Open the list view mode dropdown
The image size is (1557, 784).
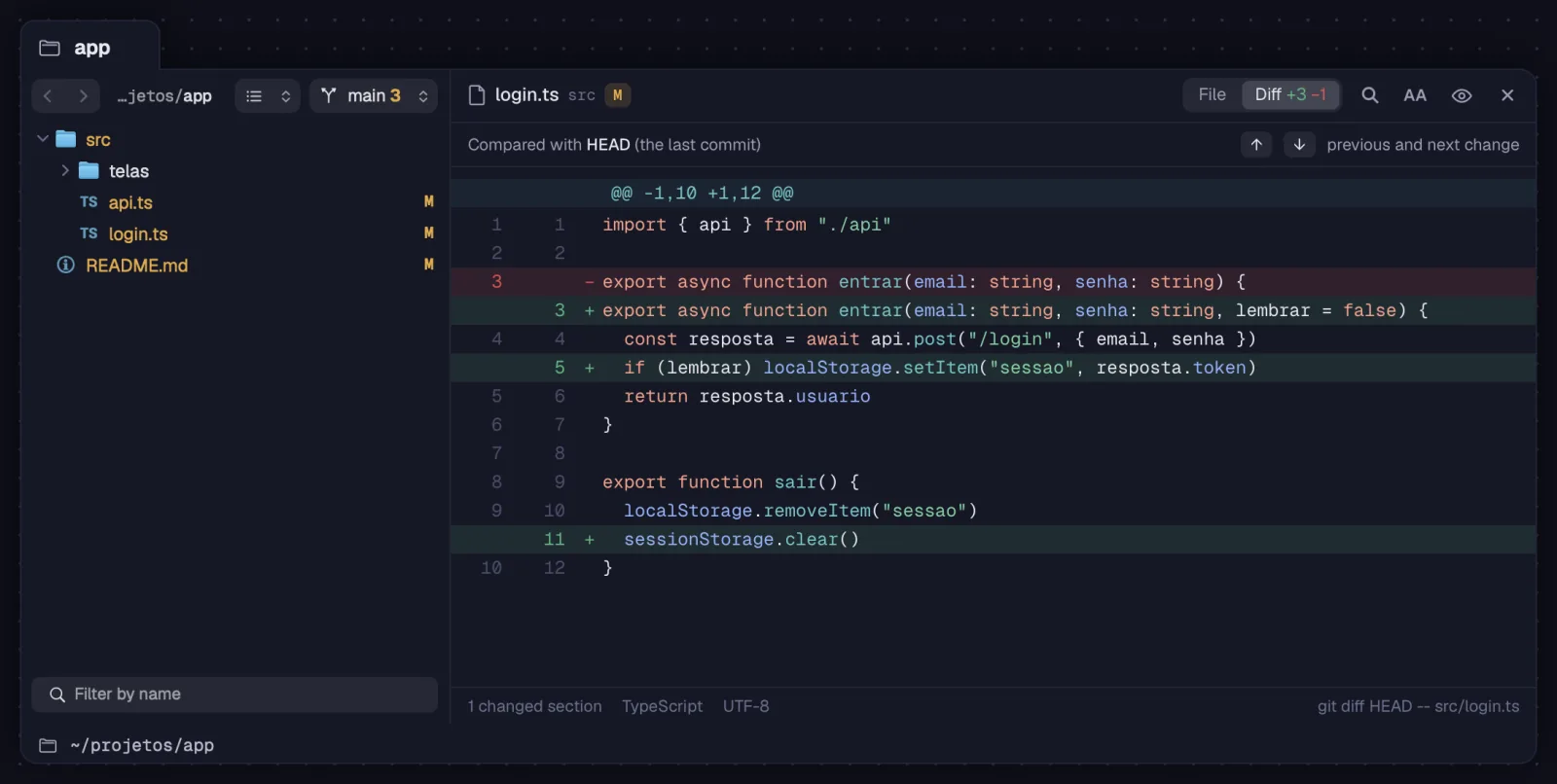268,95
